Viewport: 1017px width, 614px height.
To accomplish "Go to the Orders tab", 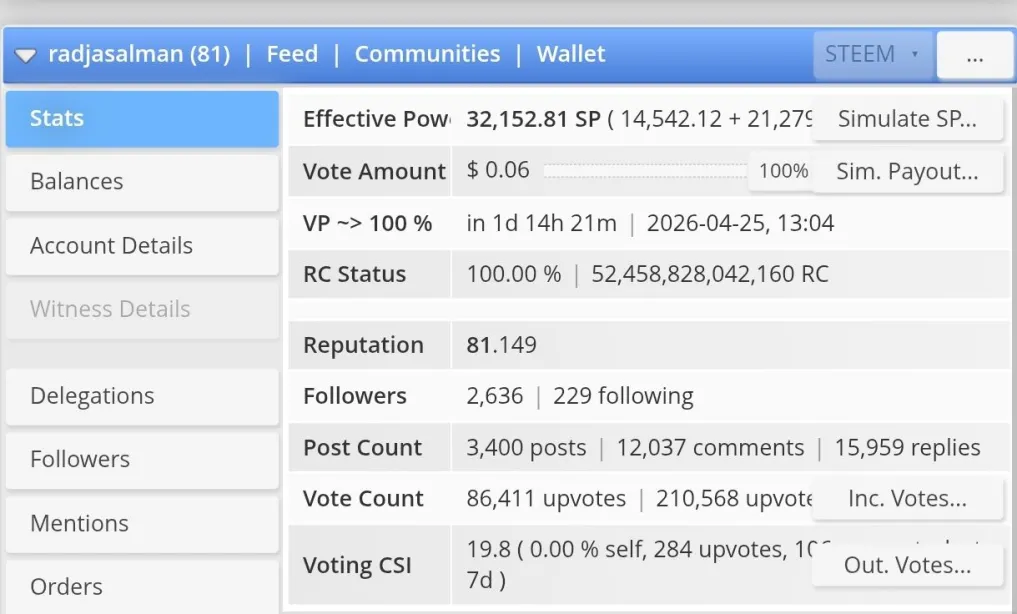I will pos(142,587).
